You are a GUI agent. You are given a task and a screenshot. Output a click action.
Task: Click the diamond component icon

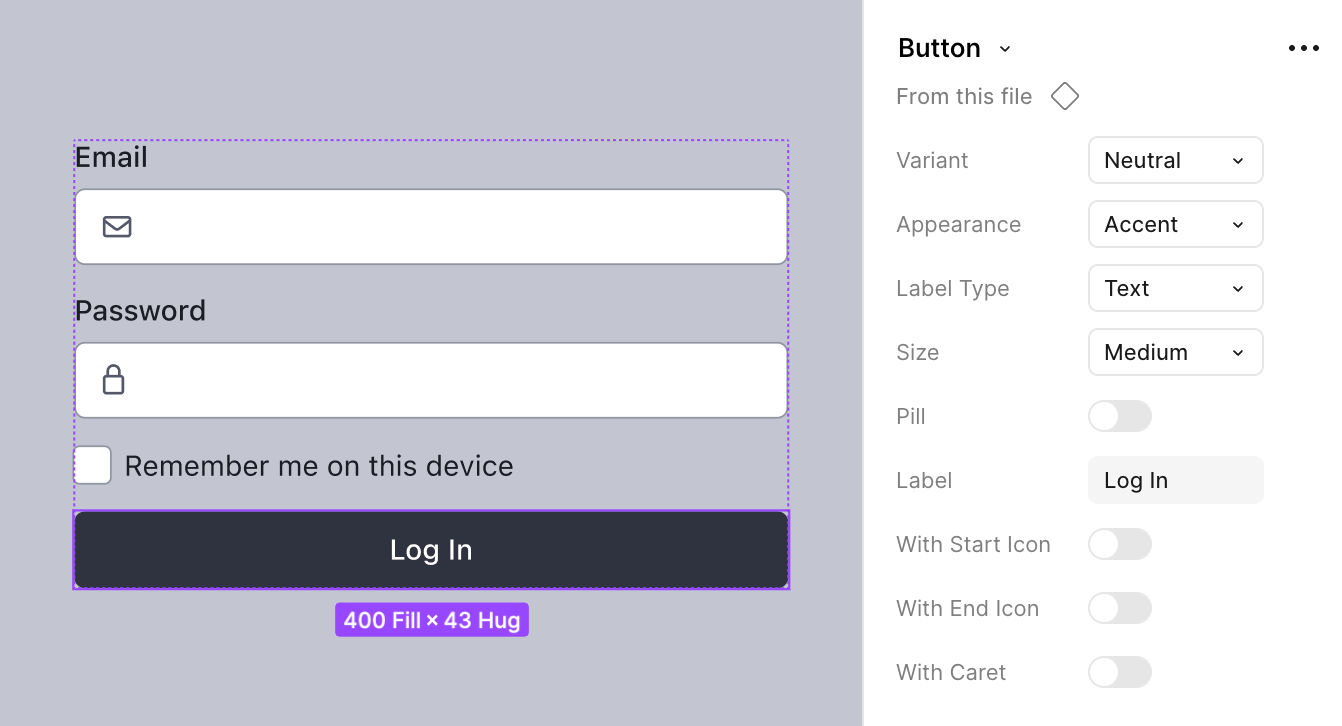[1065, 96]
